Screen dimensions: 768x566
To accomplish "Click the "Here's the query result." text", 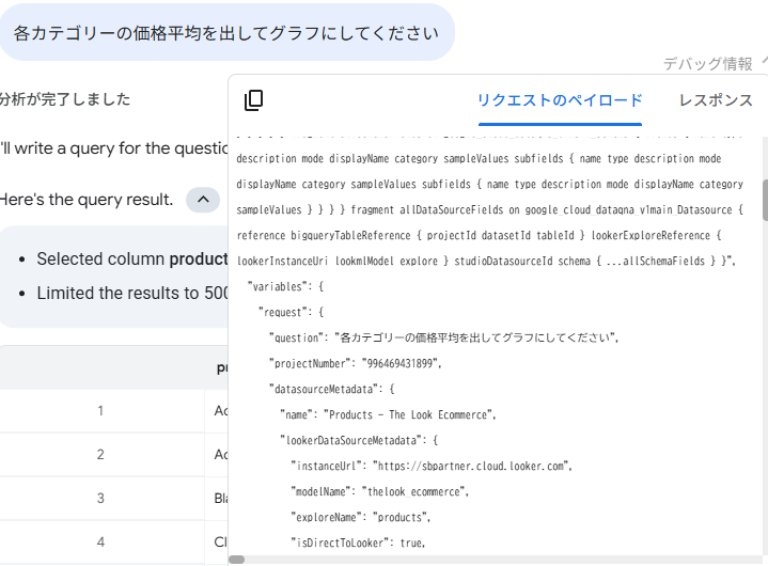I will [87, 199].
